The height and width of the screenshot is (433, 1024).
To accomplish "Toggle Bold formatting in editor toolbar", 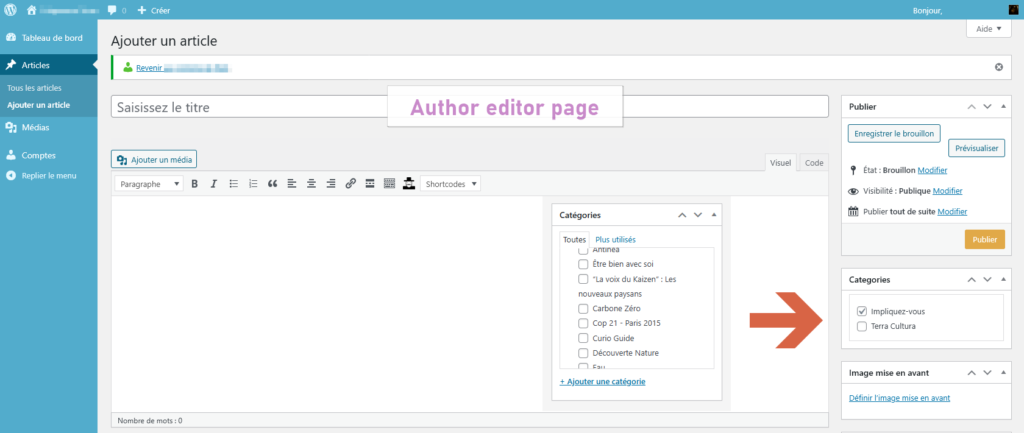I will point(195,184).
